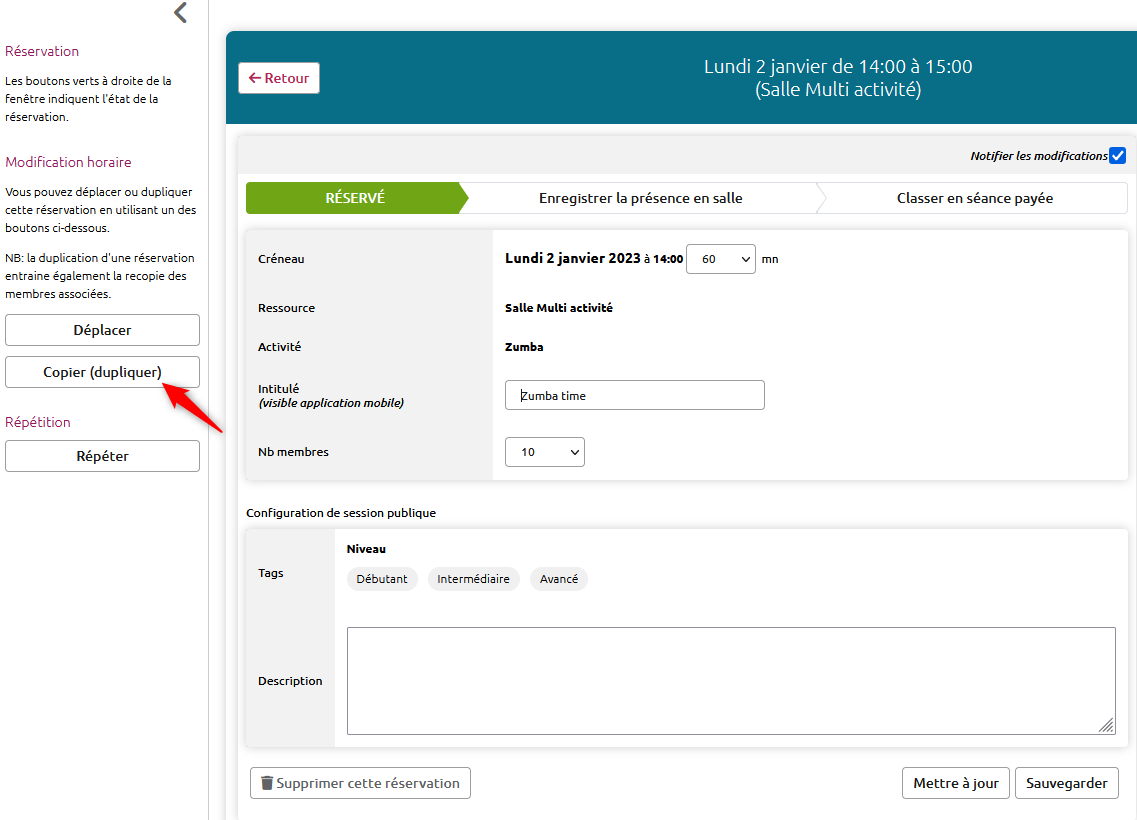The width and height of the screenshot is (1137, 820).
Task: Toggle the Avancé level tag
Action: click(x=558, y=579)
